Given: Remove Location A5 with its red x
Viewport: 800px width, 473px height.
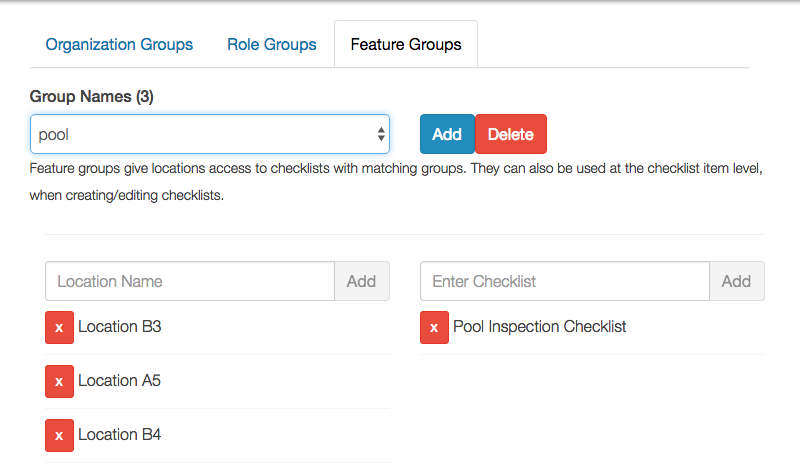Looking at the screenshot, I should point(59,381).
